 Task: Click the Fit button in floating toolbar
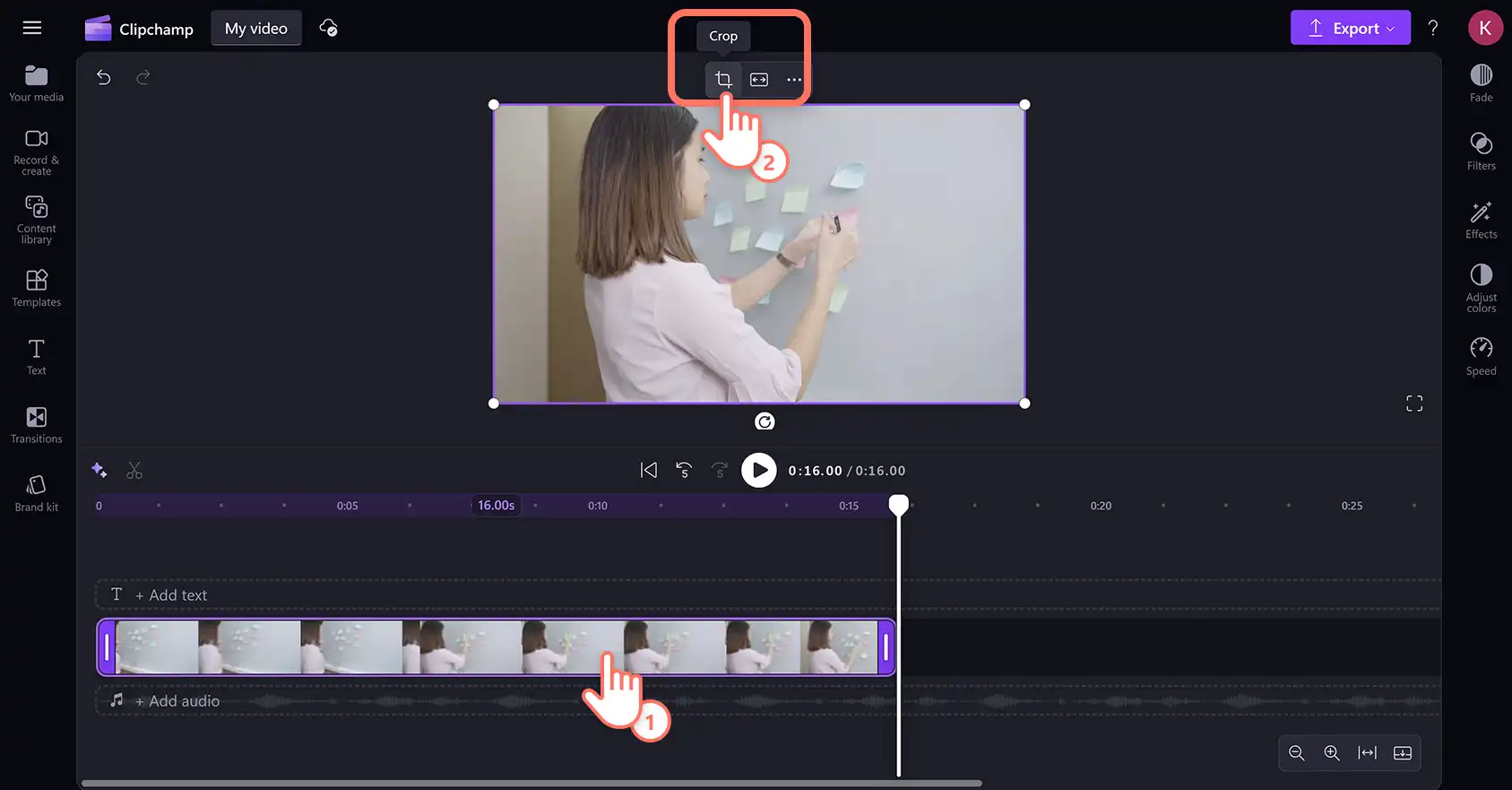pos(759,80)
